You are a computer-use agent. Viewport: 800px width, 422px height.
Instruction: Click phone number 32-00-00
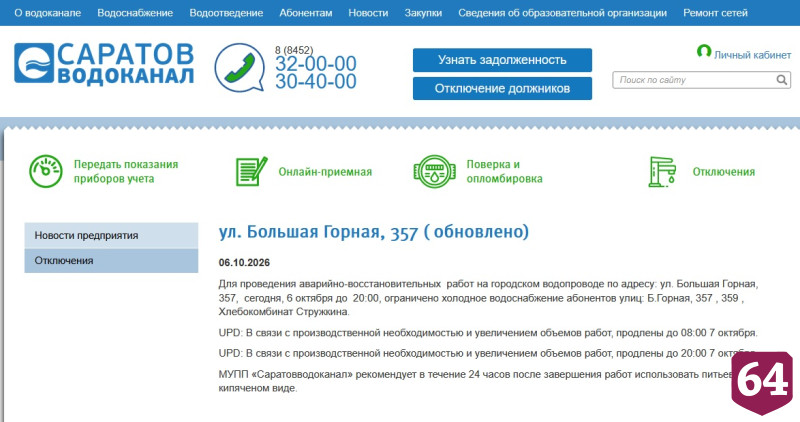316,64
